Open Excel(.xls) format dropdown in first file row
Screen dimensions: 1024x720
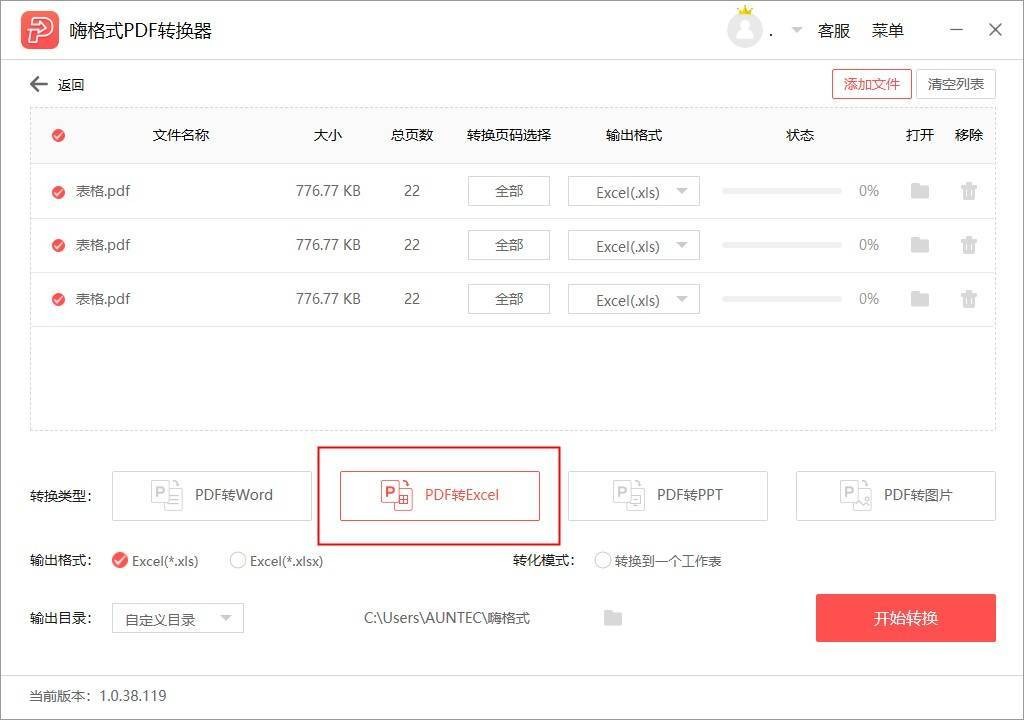[633, 191]
